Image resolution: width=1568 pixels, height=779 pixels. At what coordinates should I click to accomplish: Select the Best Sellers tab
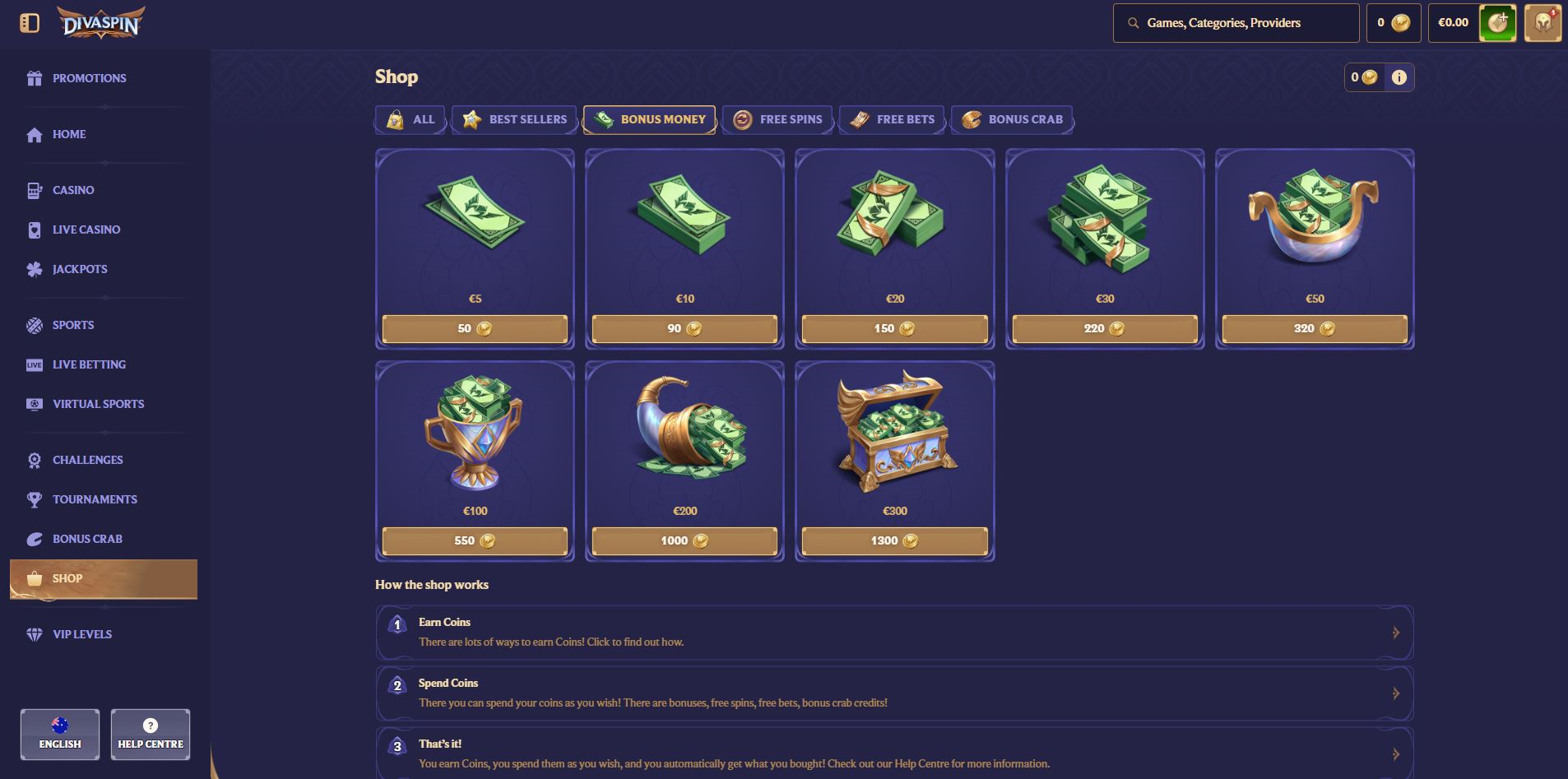[x=516, y=119]
